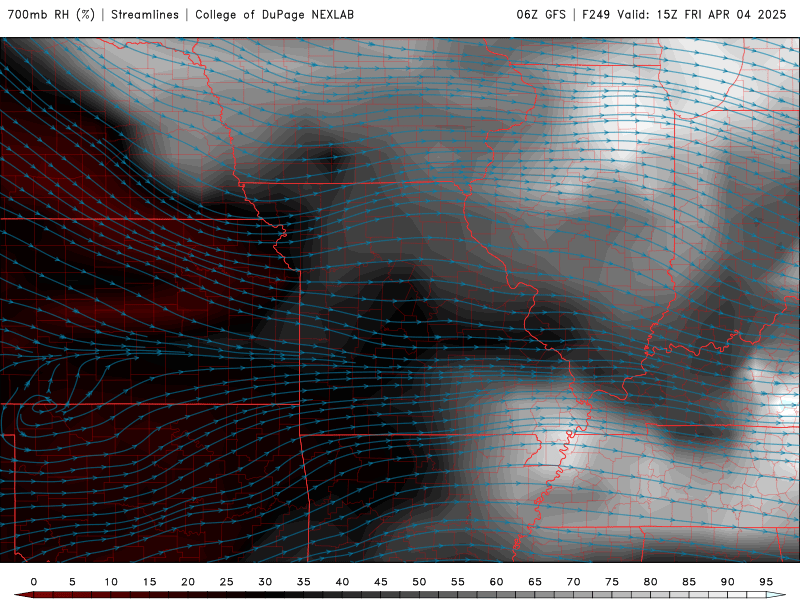The height and width of the screenshot is (600, 800).
Task: Select the "75" legend value
Action: coord(612,582)
